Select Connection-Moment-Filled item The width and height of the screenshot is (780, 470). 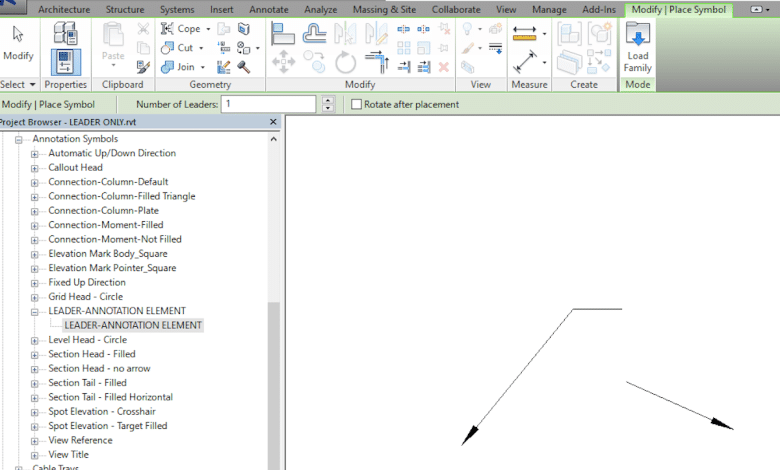[x=105, y=225]
